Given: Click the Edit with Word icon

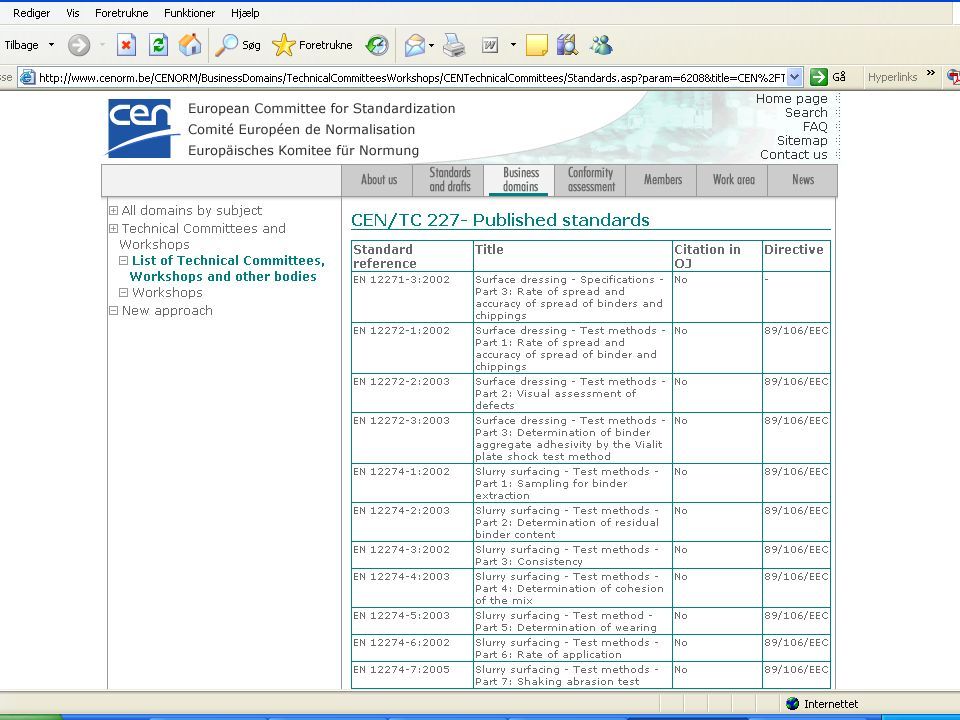Looking at the screenshot, I should click(490, 45).
